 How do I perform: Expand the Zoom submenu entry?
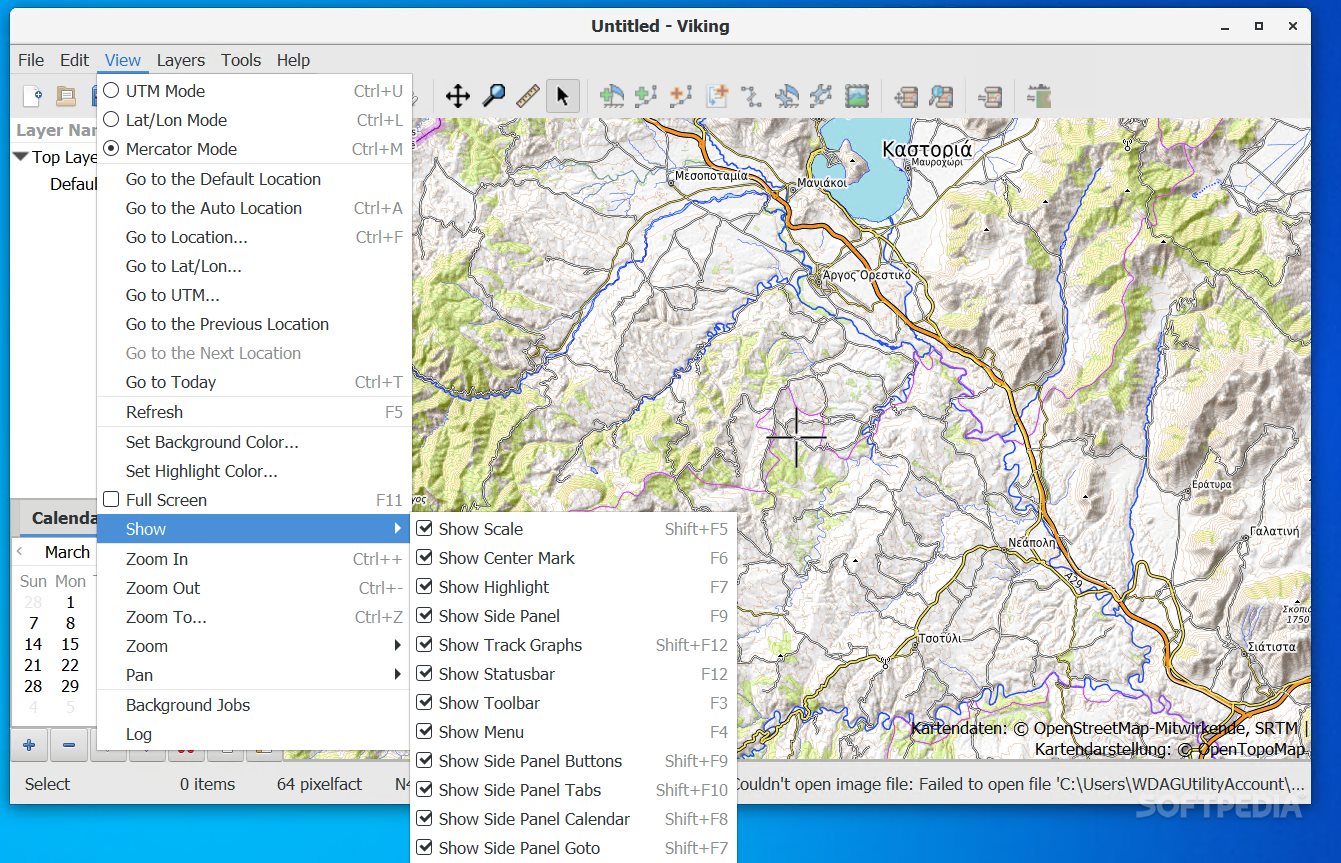point(254,646)
